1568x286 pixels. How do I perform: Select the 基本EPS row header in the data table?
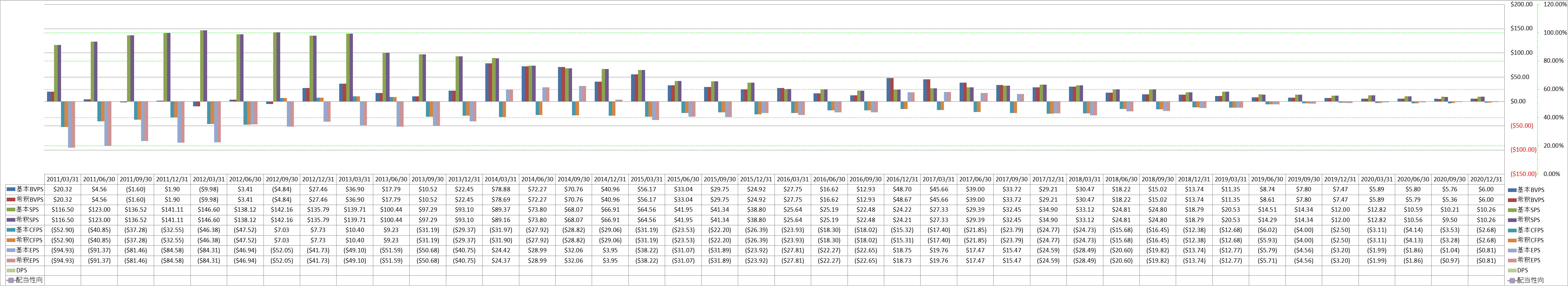point(24,250)
